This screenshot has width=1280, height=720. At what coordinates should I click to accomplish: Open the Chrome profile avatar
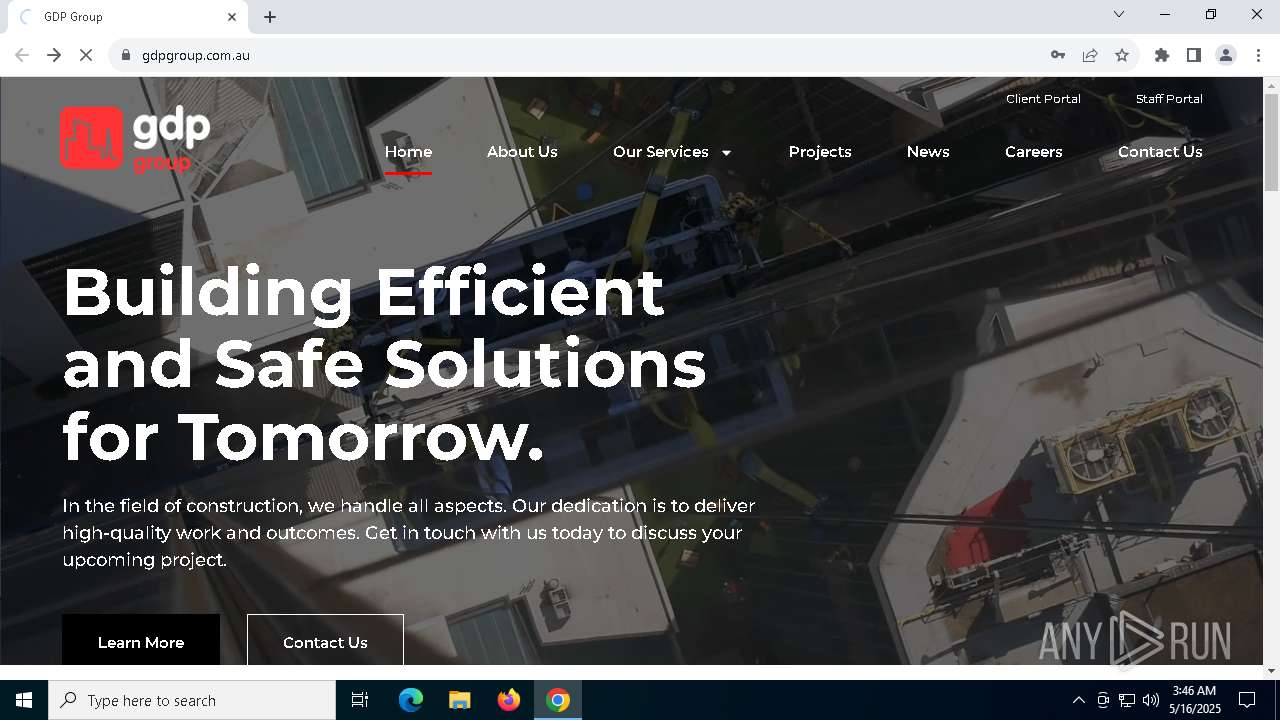1226,55
